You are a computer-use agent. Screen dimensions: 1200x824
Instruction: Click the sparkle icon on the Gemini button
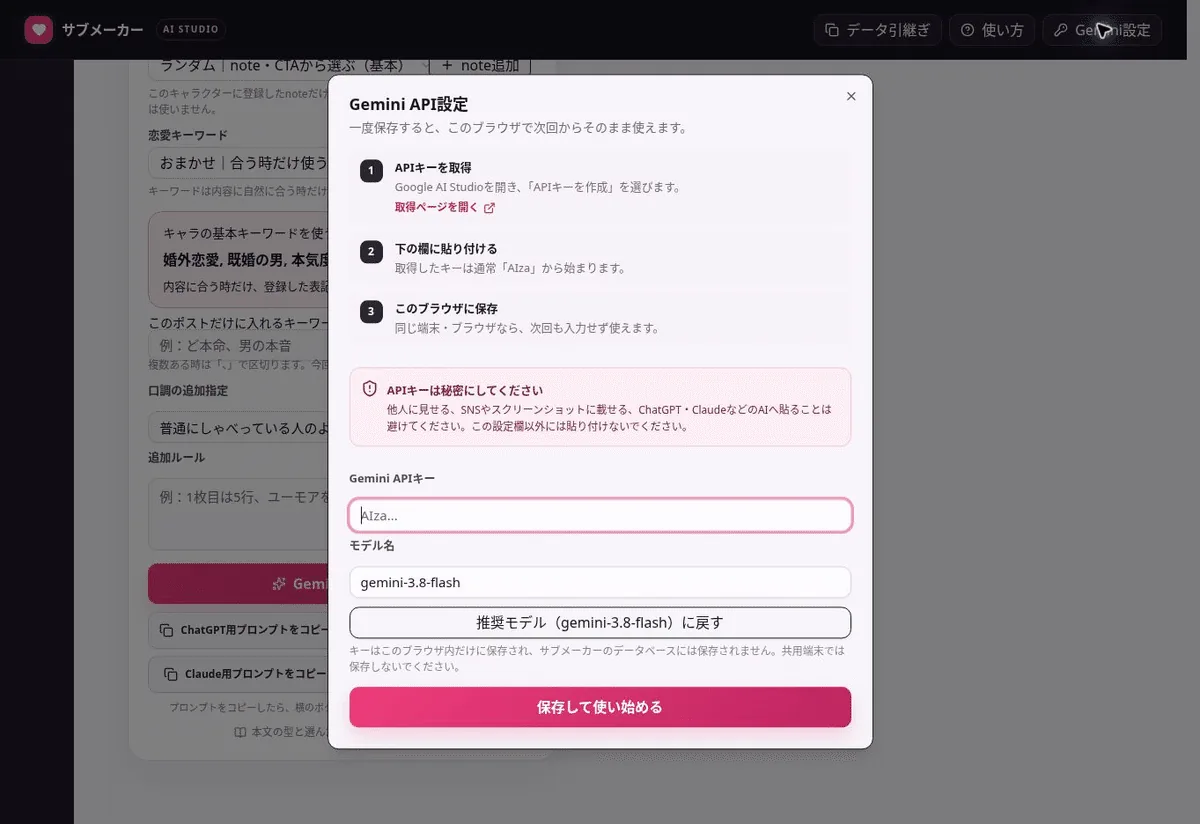280,584
